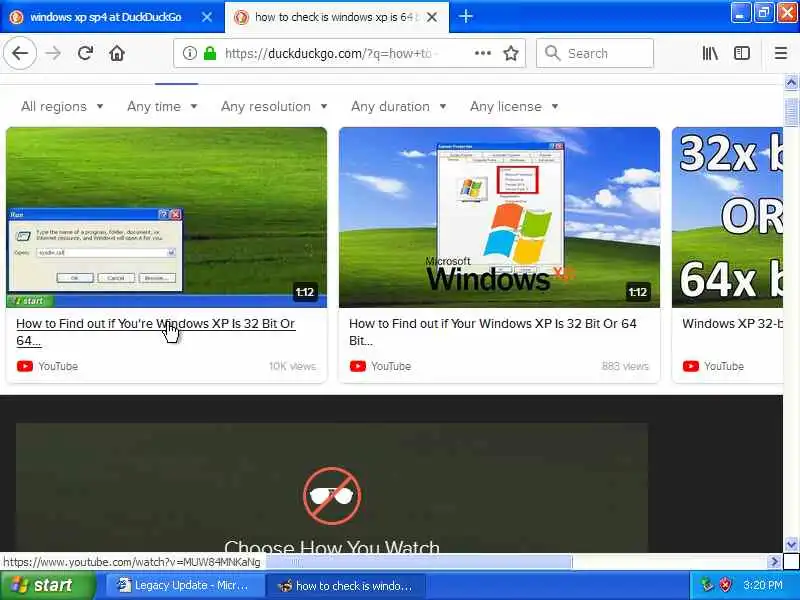Switch to 'windows xp sp4 at DuckDuckGo' tab
The width and height of the screenshot is (800, 600).
[106, 17]
